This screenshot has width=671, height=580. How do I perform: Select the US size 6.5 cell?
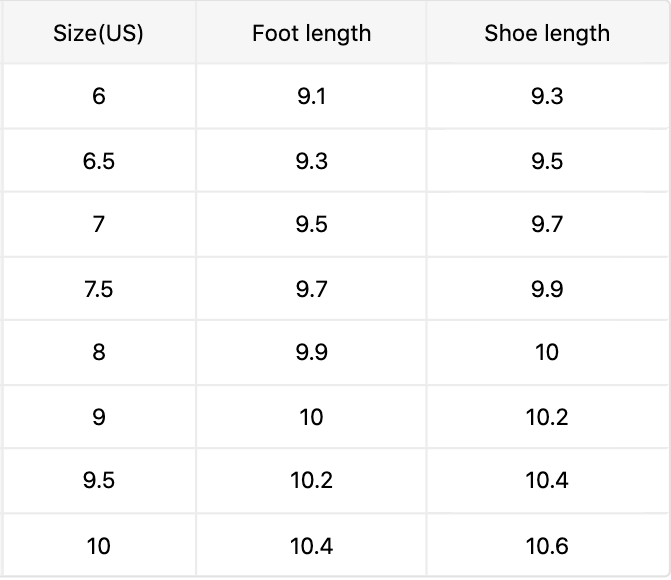[98, 161]
